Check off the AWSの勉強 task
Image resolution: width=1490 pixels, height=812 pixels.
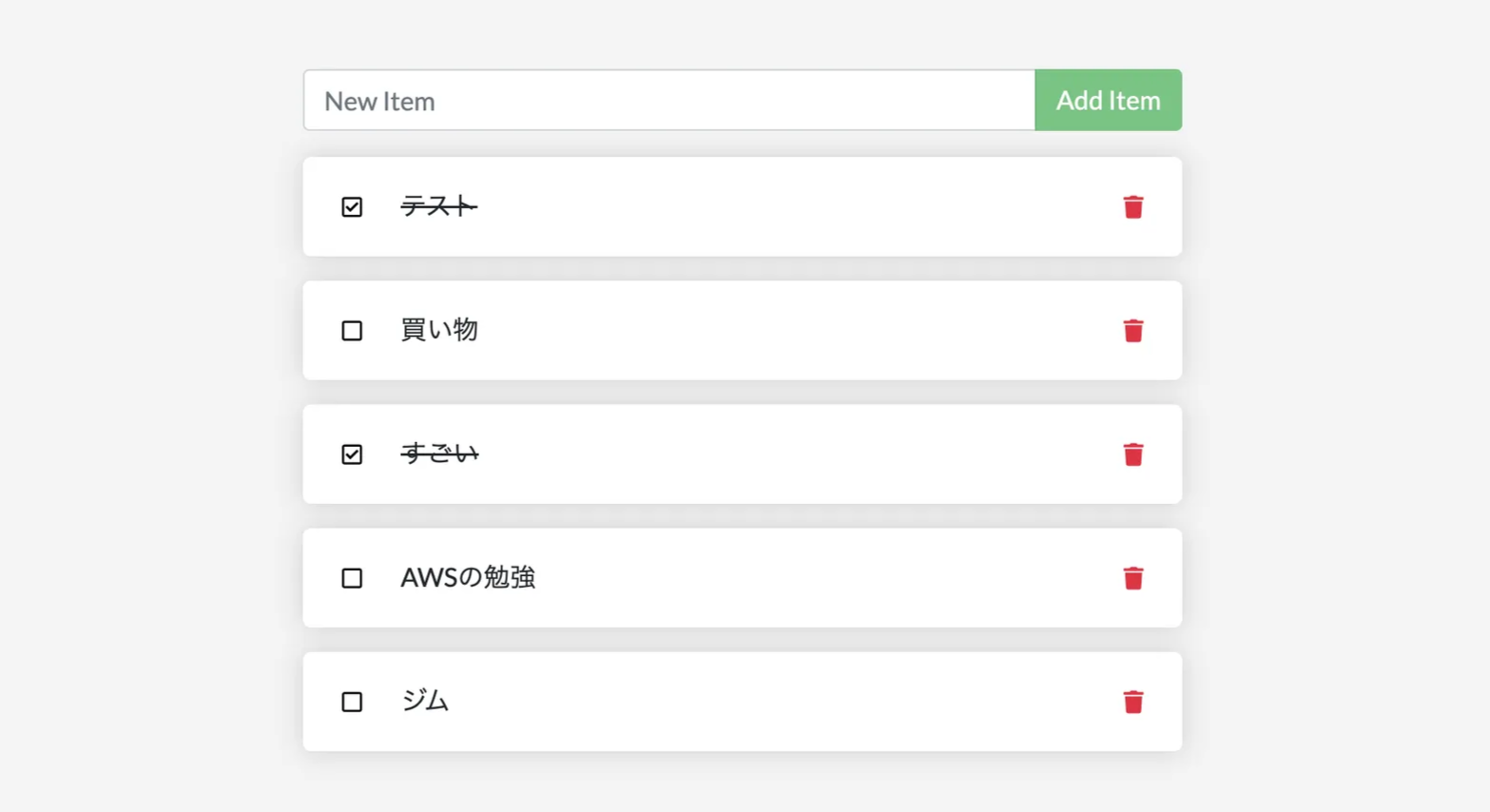tap(352, 578)
